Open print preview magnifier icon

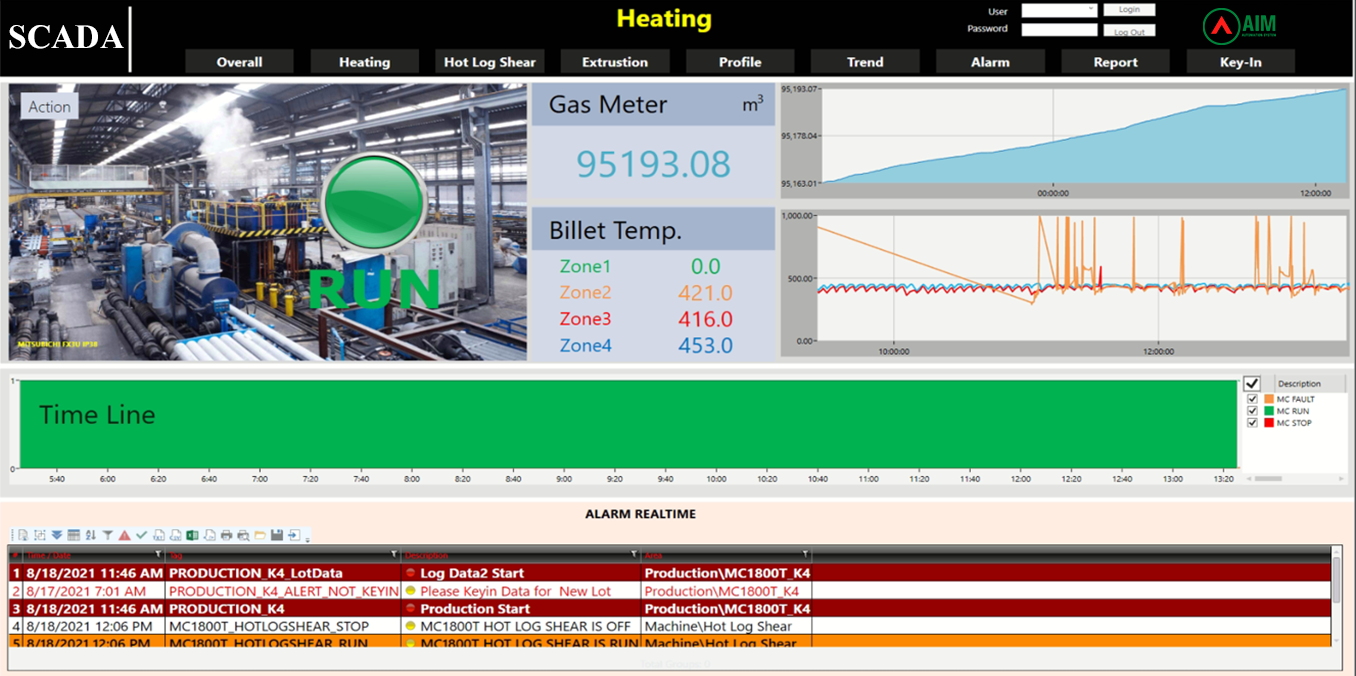[x=243, y=535]
